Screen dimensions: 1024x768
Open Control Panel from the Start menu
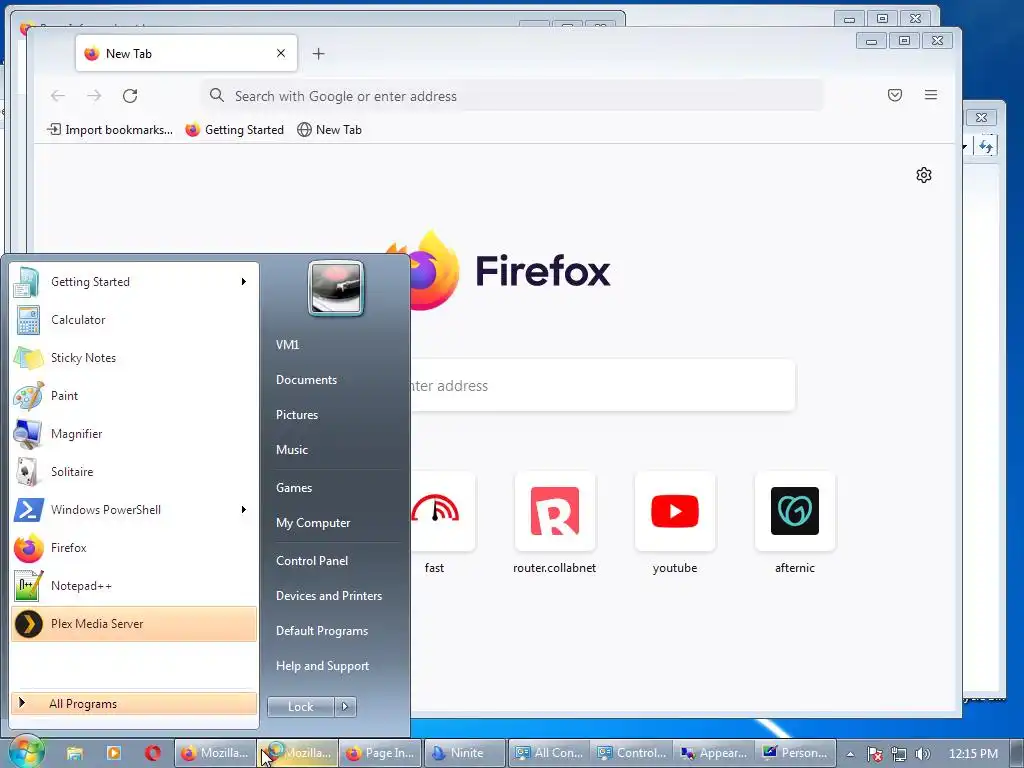click(x=312, y=561)
